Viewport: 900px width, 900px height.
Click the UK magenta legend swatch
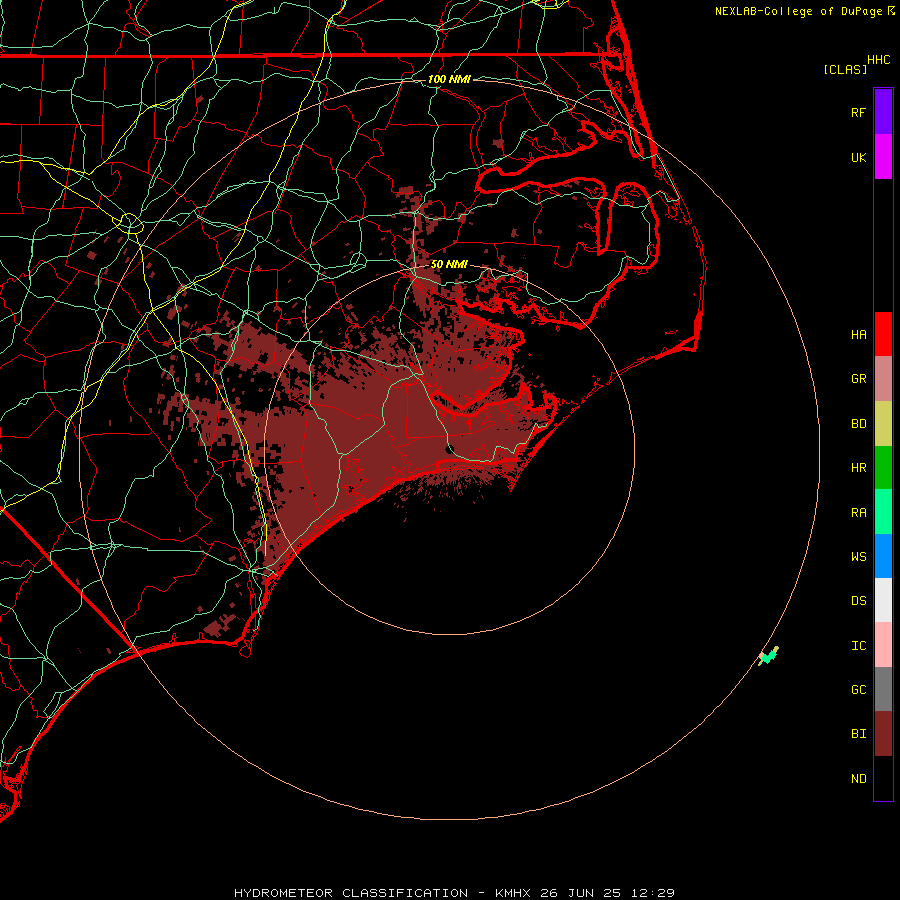(x=883, y=157)
